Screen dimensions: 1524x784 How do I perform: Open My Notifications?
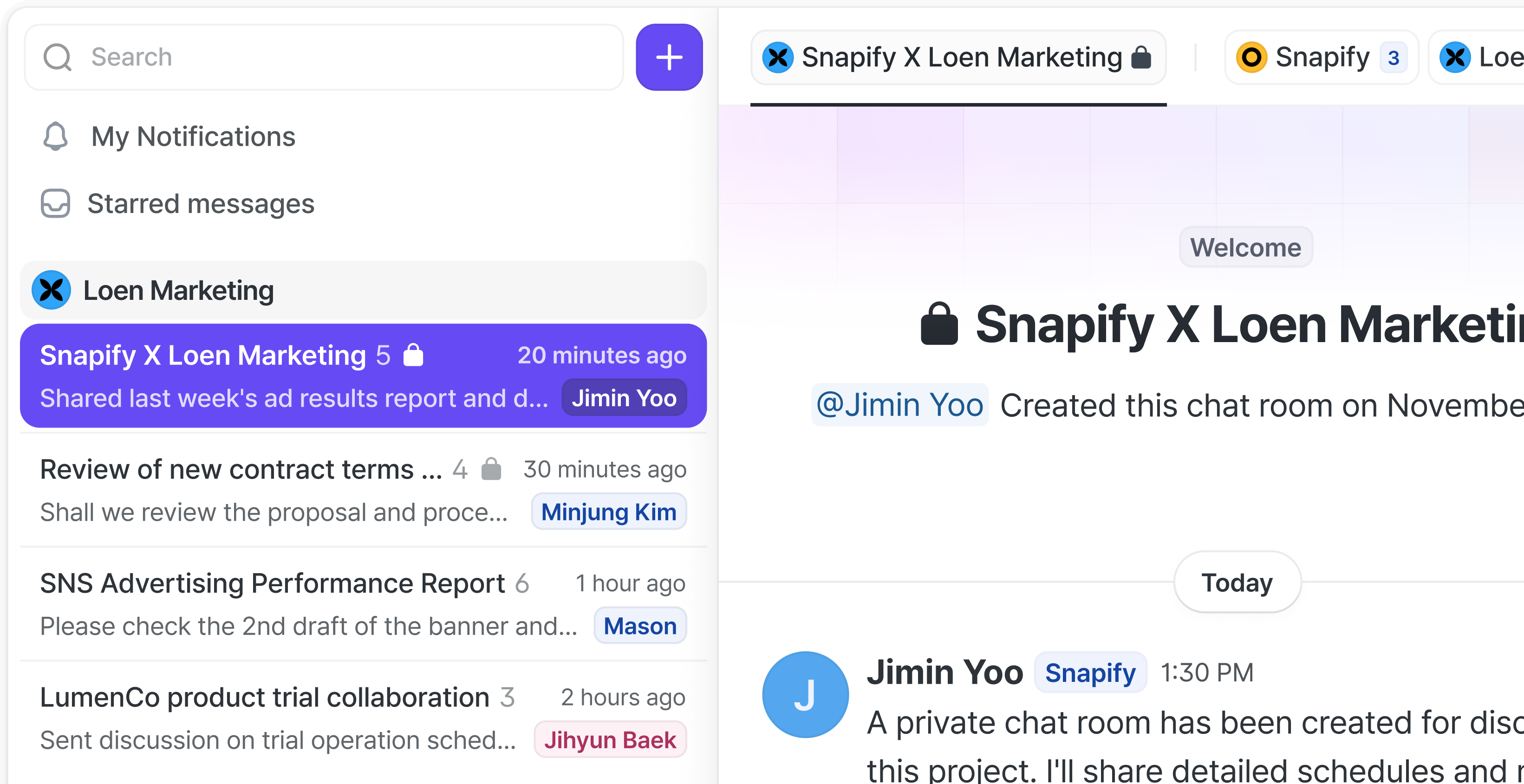193,136
